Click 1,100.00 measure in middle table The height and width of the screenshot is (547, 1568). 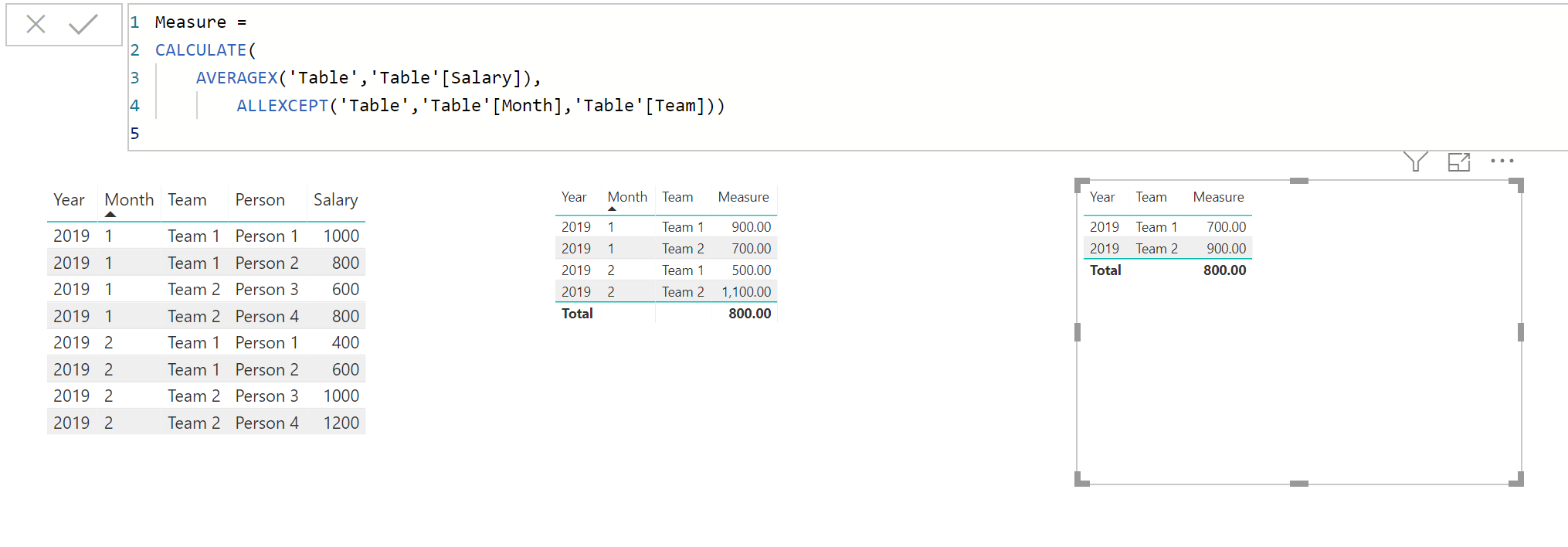(746, 292)
